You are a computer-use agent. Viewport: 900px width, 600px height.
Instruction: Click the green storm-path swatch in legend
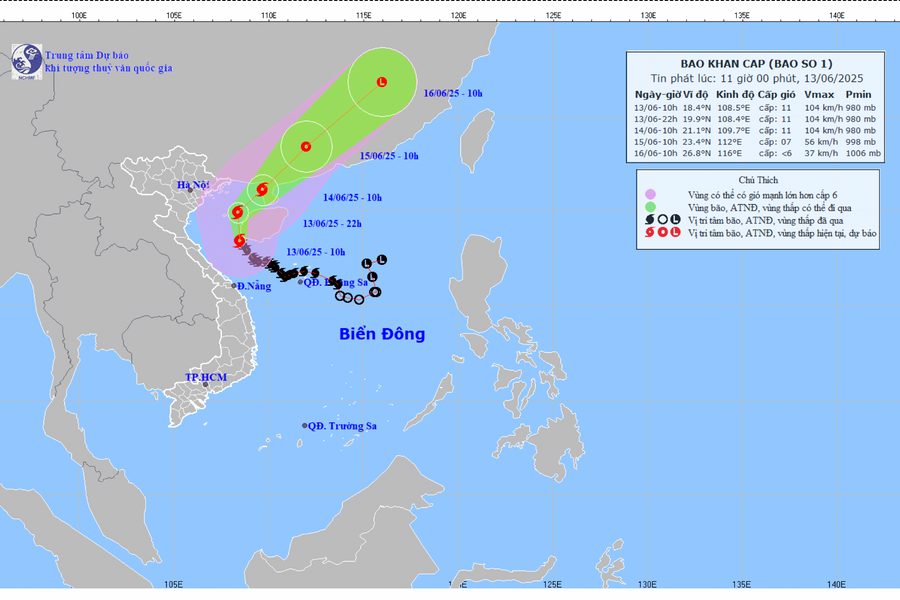(650, 207)
